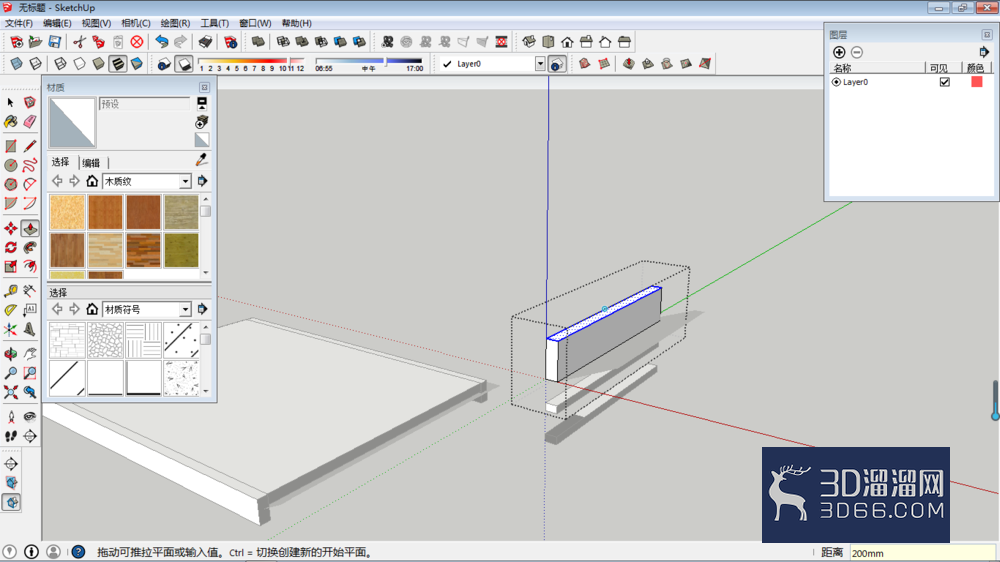
Task: Pick the Eraser tool
Action: (x=30, y=121)
